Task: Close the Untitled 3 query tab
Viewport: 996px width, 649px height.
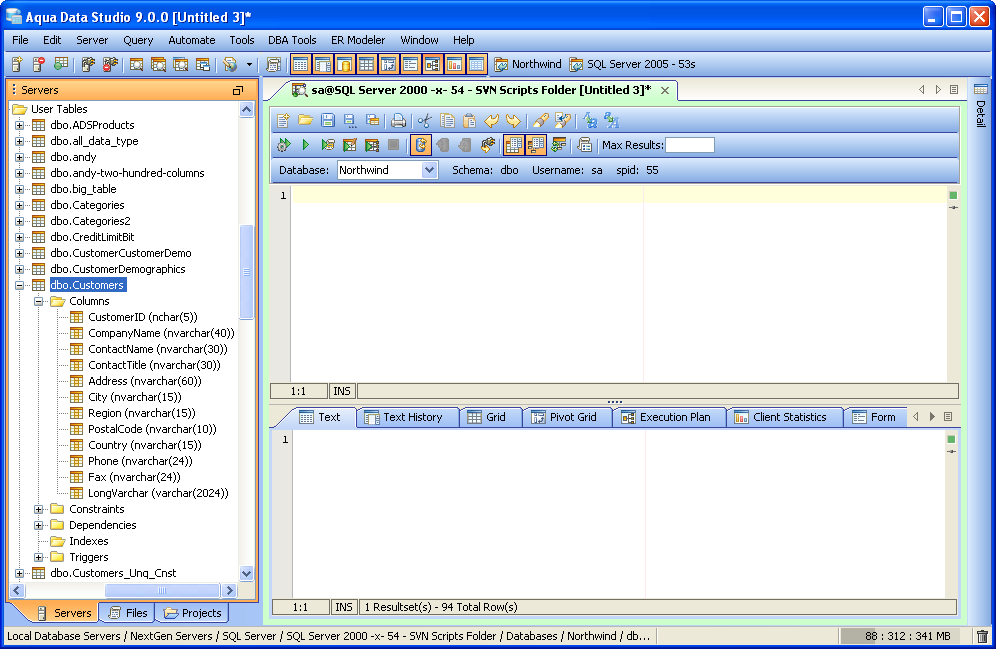Action: [665, 90]
